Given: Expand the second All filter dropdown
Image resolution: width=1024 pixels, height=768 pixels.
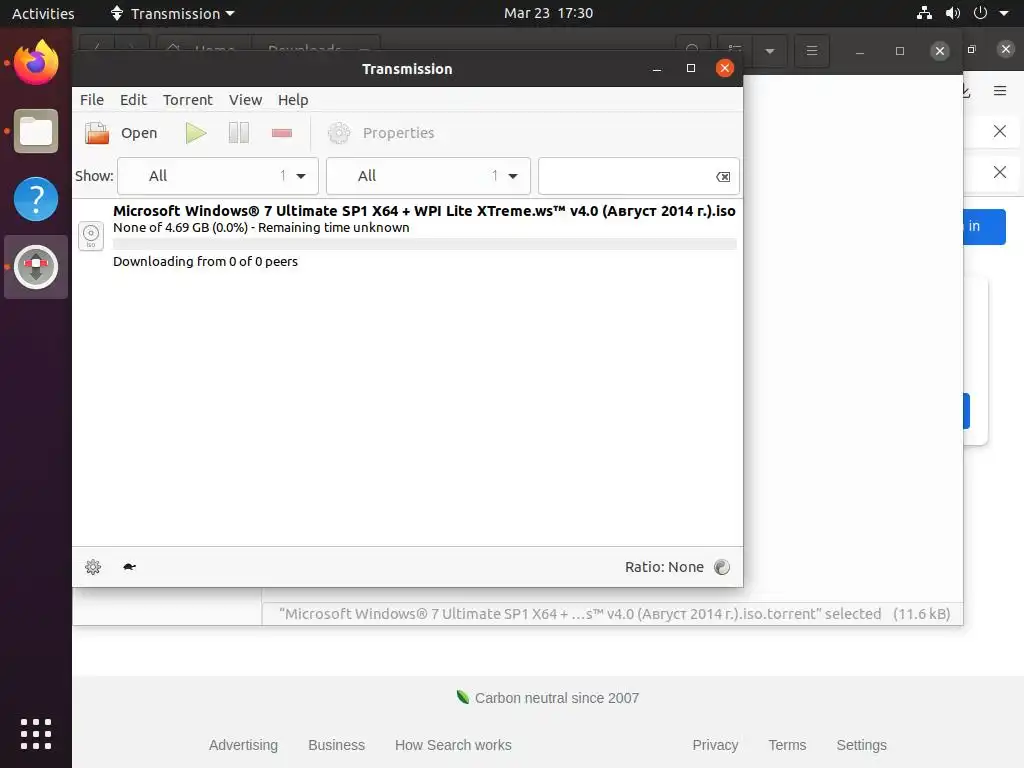Looking at the screenshot, I should (x=428, y=176).
